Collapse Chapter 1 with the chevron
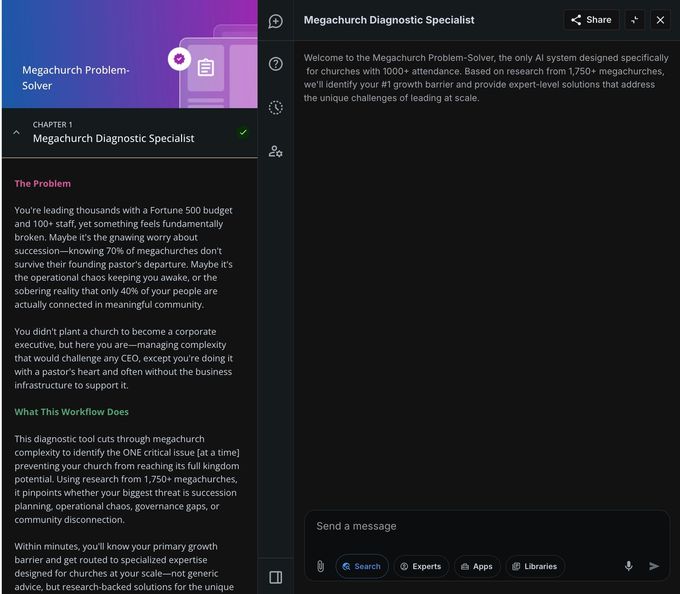680x594 pixels. coord(16,132)
